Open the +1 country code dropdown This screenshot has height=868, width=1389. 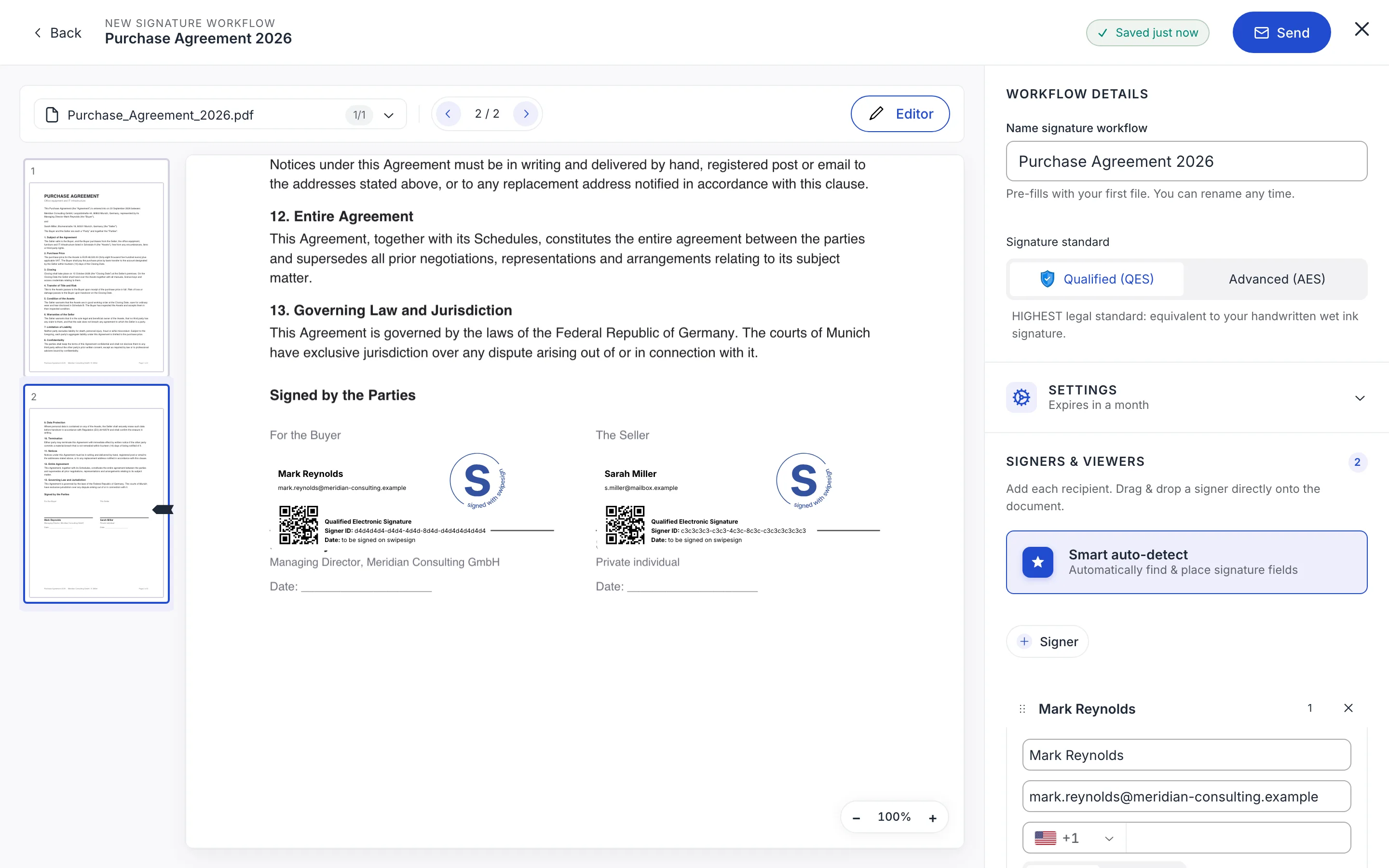pos(1074,838)
